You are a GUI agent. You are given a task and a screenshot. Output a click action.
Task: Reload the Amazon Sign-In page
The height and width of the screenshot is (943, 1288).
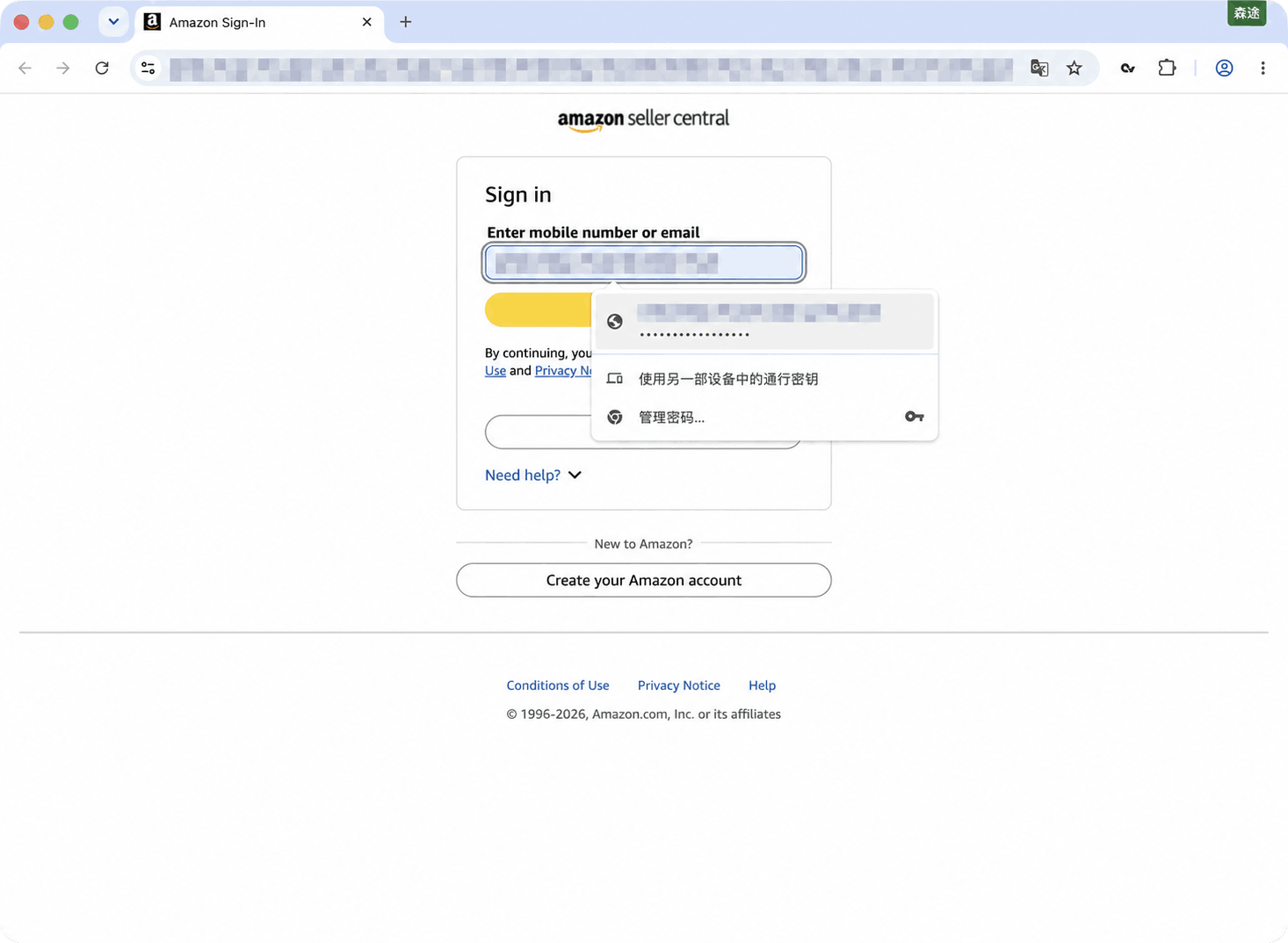point(102,68)
